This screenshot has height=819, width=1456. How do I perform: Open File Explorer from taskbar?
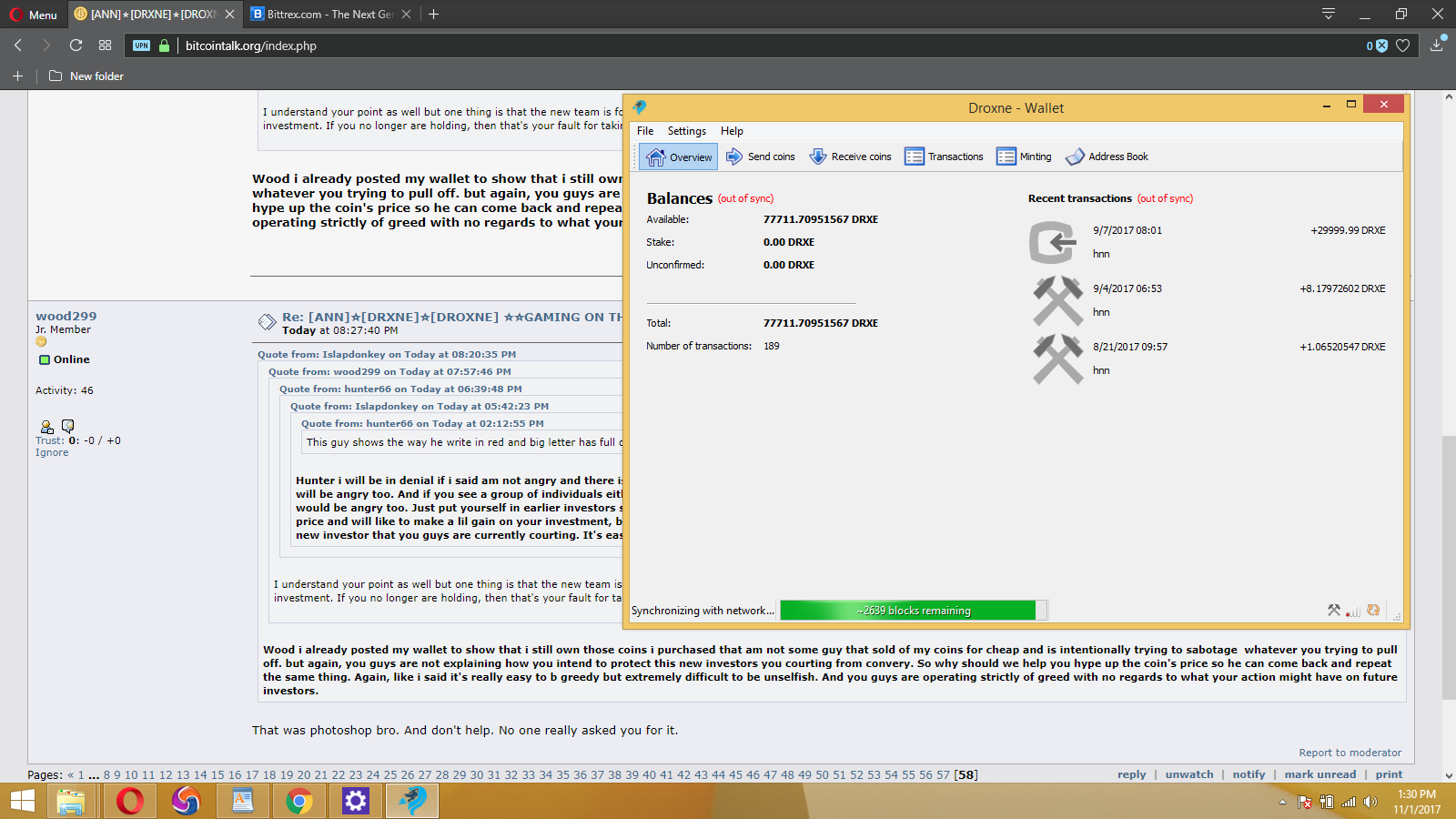pyautogui.click(x=71, y=801)
